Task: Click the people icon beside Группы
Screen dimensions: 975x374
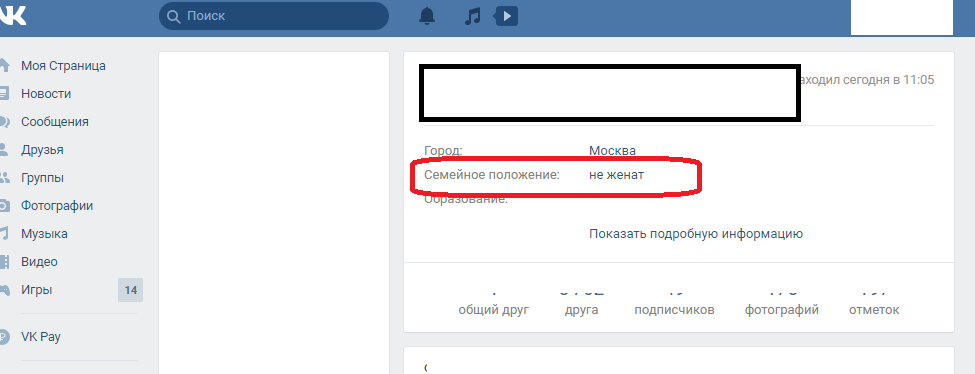Action: point(4,177)
